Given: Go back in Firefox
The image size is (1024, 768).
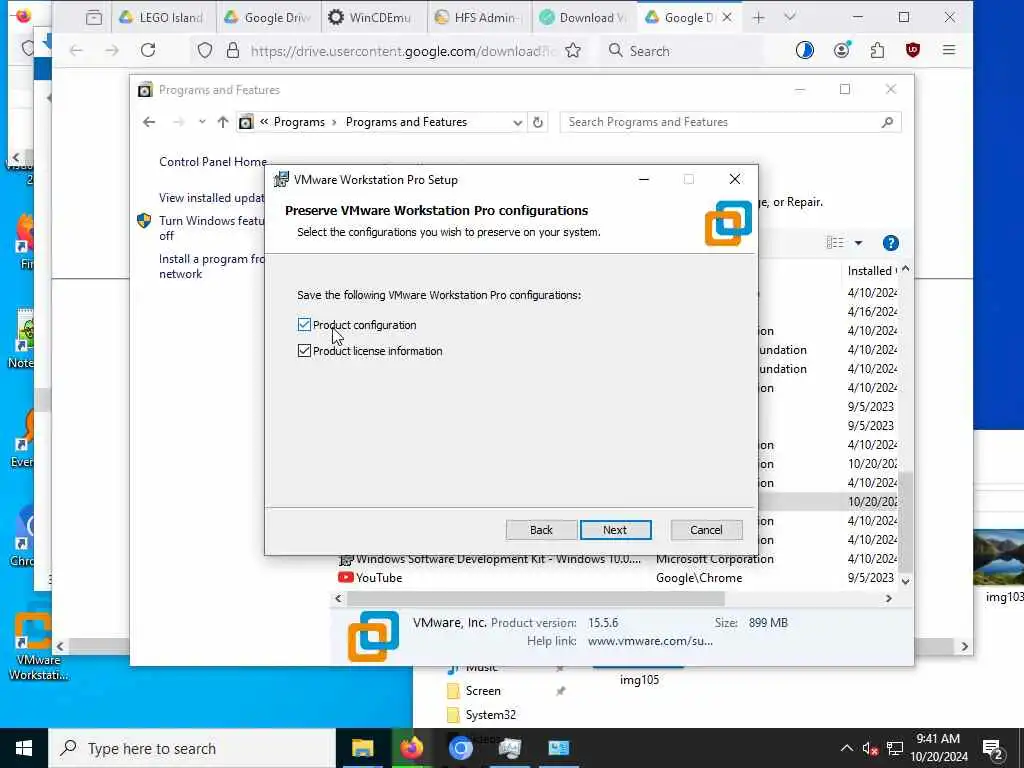Looking at the screenshot, I should [x=76, y=50].
